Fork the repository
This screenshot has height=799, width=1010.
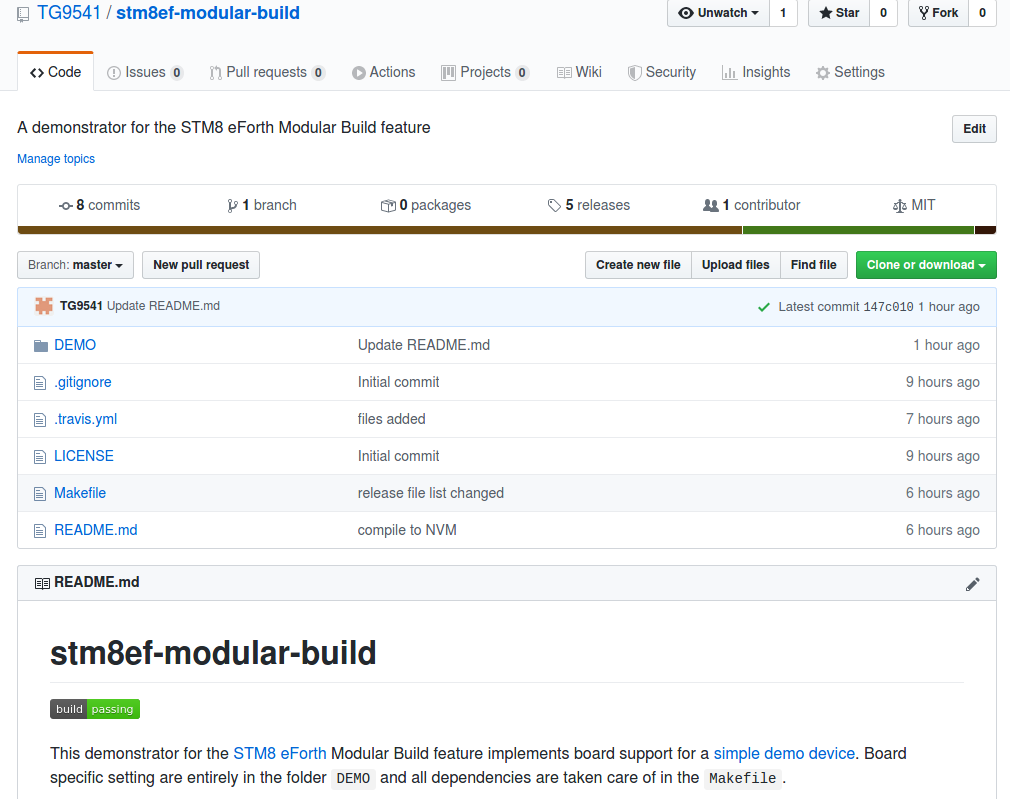coord(938,13)
